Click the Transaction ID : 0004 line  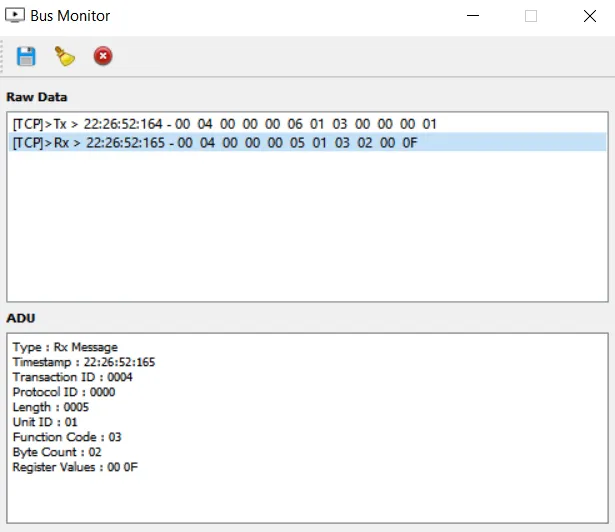click(72, 377)
